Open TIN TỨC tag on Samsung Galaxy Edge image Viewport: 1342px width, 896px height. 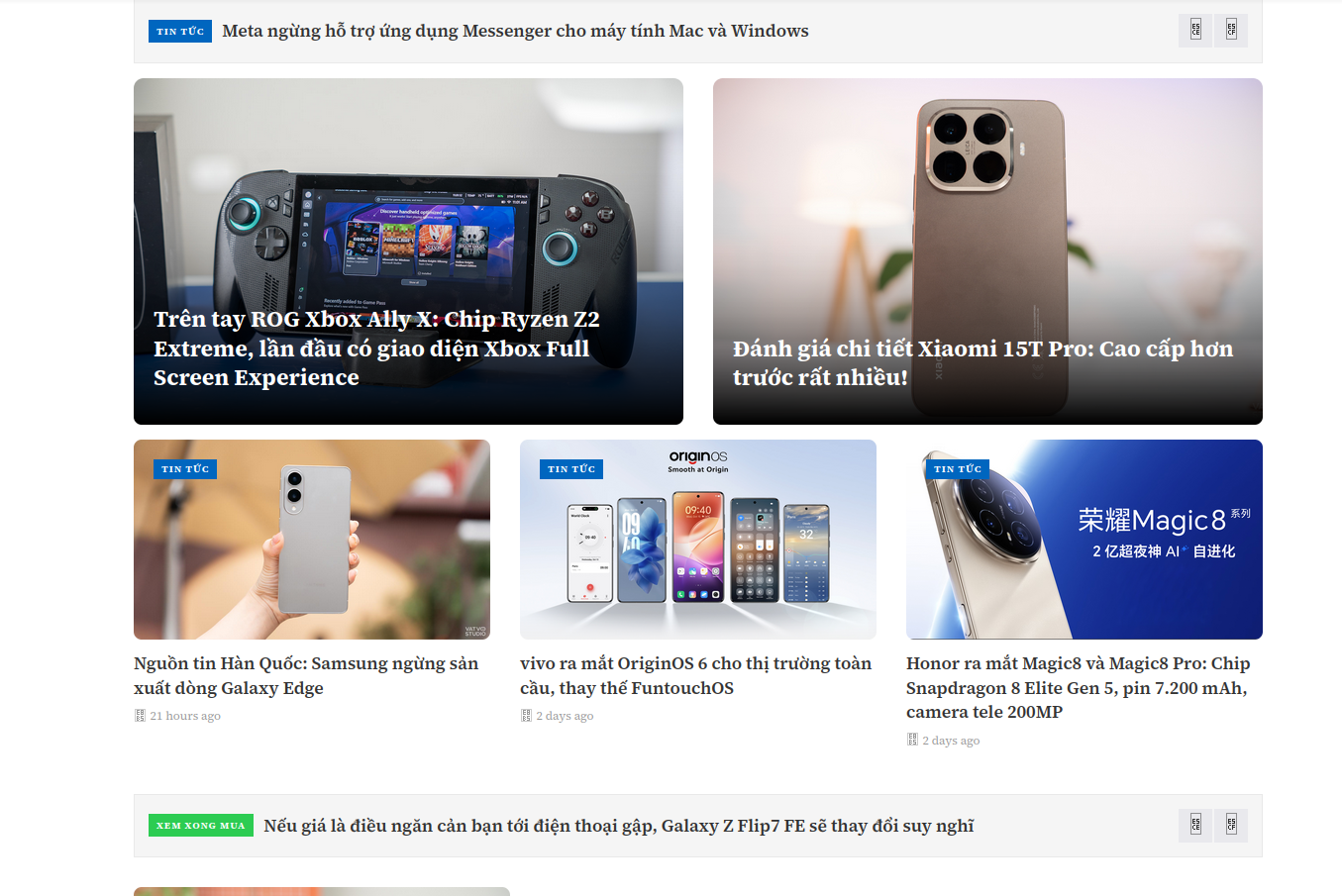(185, 469)
